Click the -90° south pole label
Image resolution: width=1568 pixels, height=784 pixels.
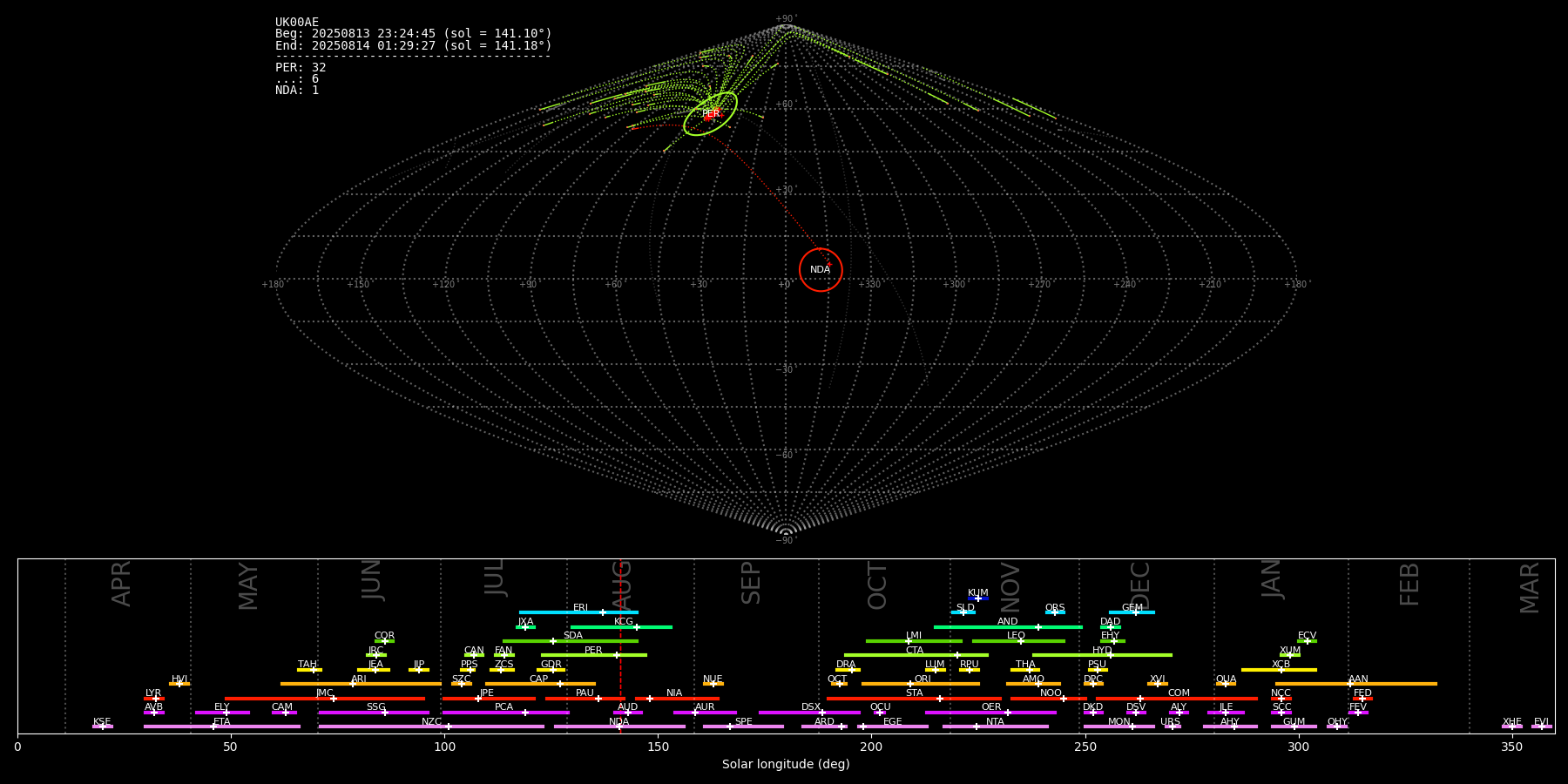click(x=786, y=541)
